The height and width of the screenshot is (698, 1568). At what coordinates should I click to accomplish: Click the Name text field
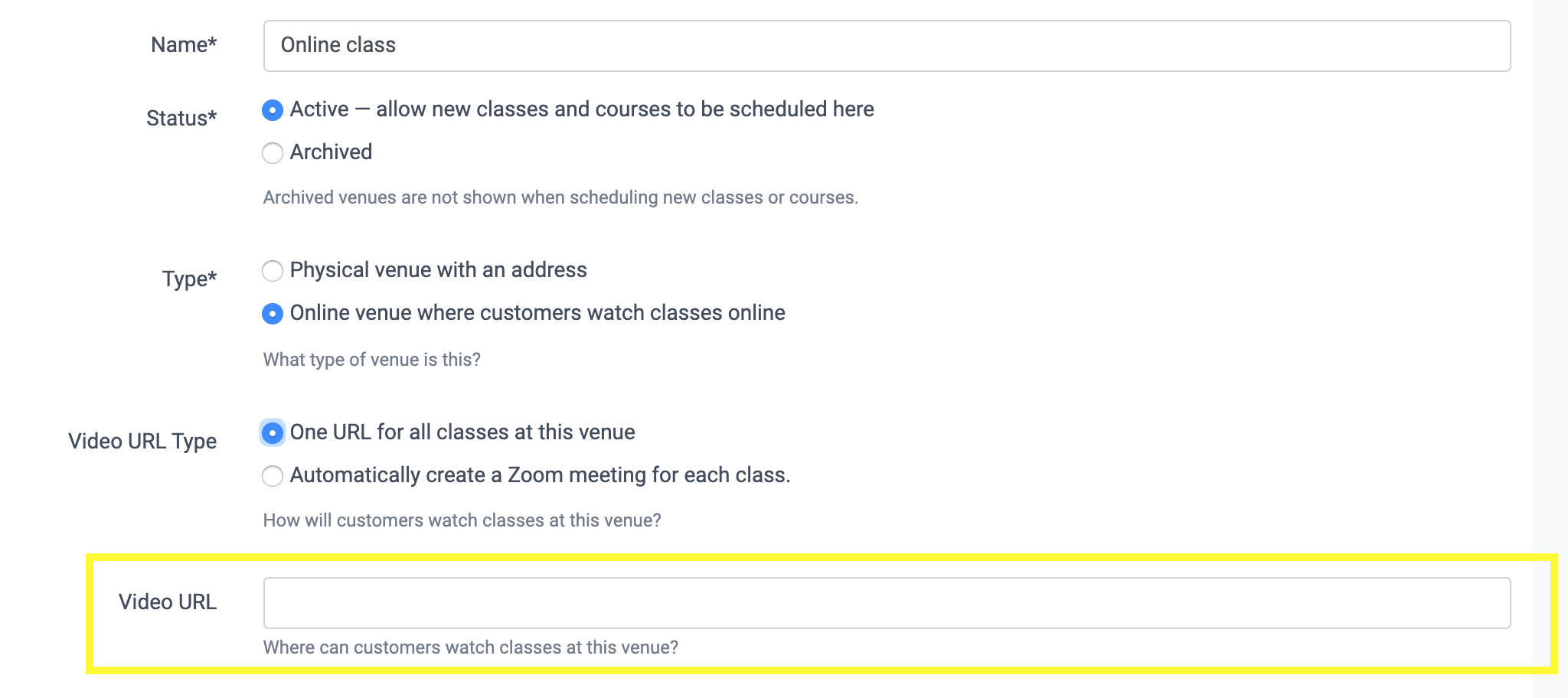(x=887, y=46)
